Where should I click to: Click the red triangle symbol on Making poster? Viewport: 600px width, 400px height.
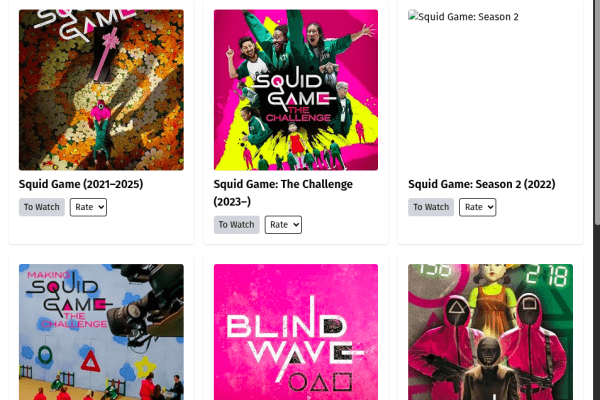90,361
